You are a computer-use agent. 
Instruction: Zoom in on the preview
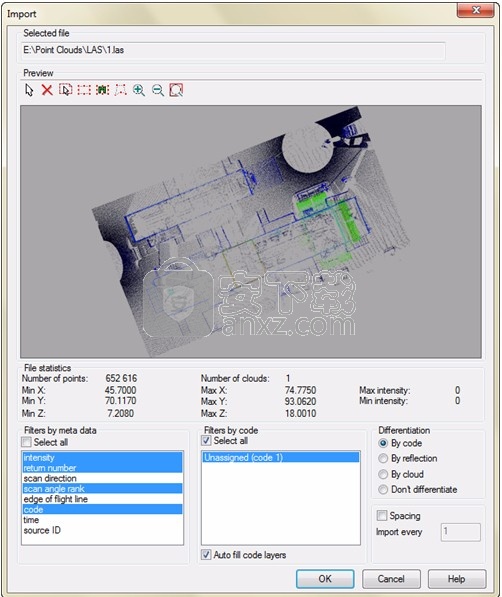[x=139, y=90]
